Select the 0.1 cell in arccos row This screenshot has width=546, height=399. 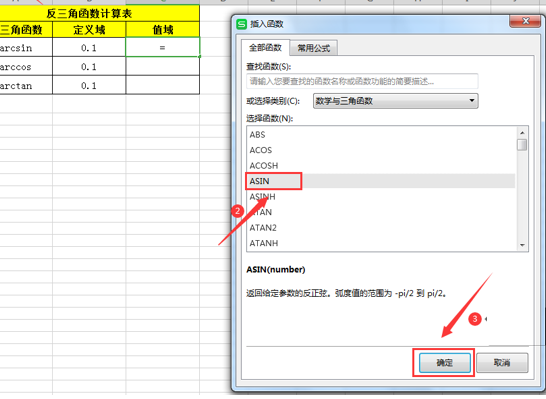click(x=89, y=66)
